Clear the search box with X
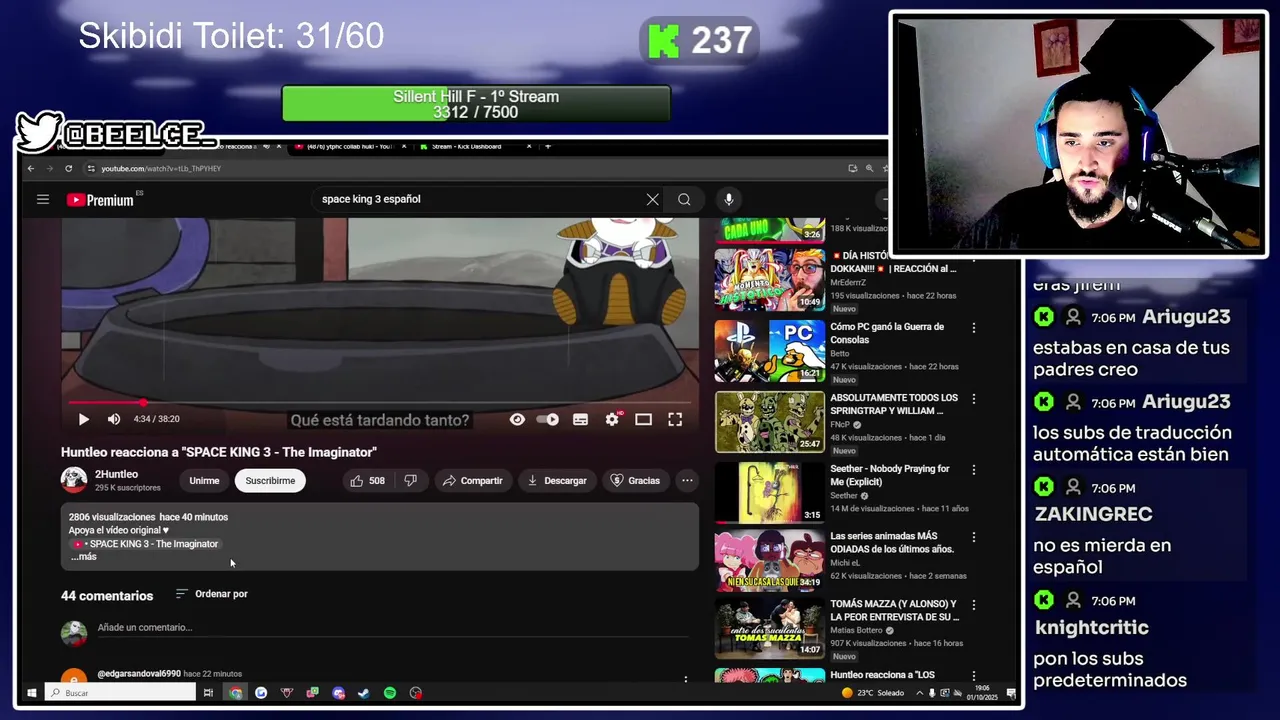Viewport: 1280px width, 720px height. (652, 199)
